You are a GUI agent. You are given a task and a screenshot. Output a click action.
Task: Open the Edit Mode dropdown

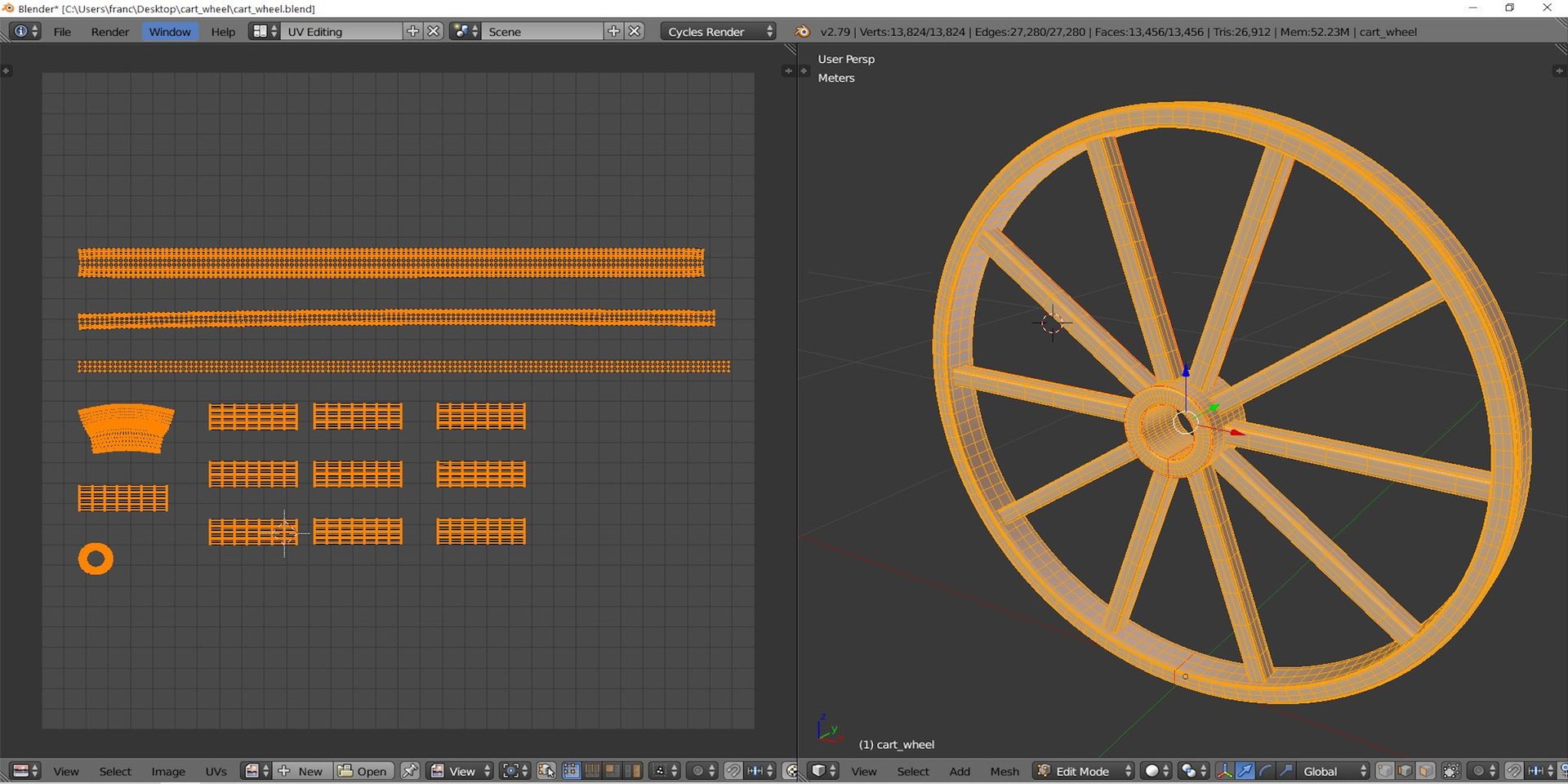[1084, 771]
